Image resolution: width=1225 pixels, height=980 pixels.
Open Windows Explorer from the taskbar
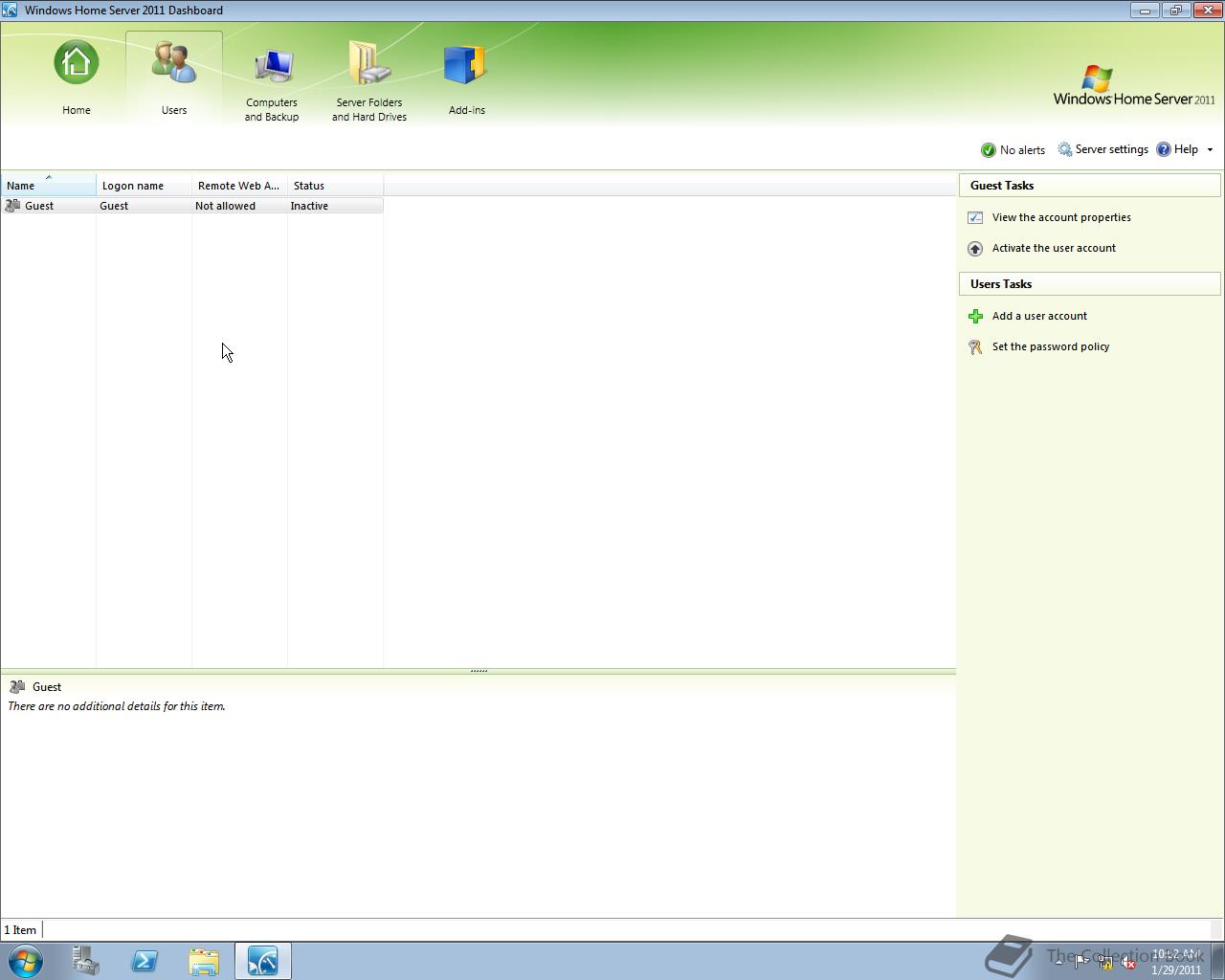tap(204, 961)
